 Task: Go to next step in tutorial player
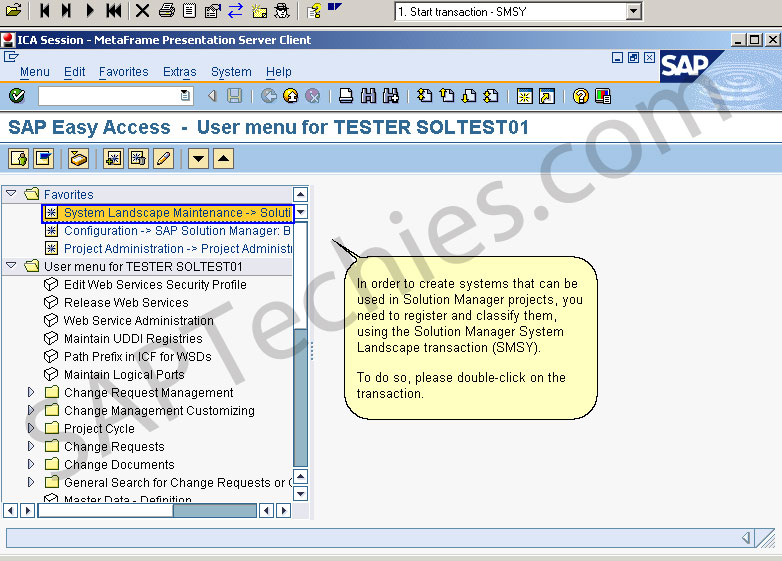[66, 10]
